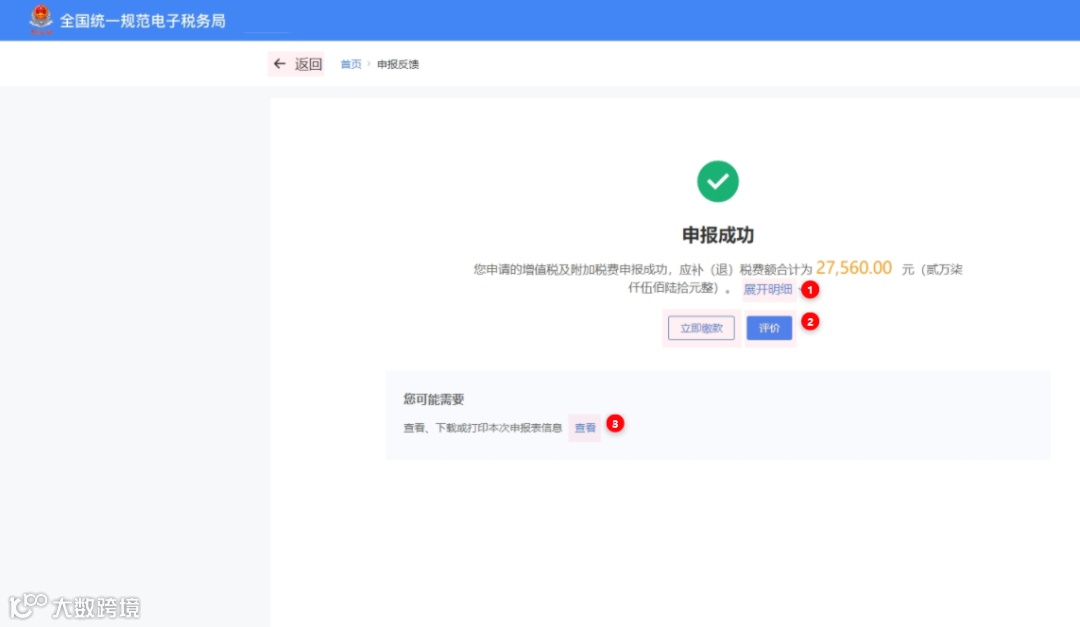Viewport: 1080px width, 627px height.
Task: Expand details via 展开明细
Action: (768, 289)
